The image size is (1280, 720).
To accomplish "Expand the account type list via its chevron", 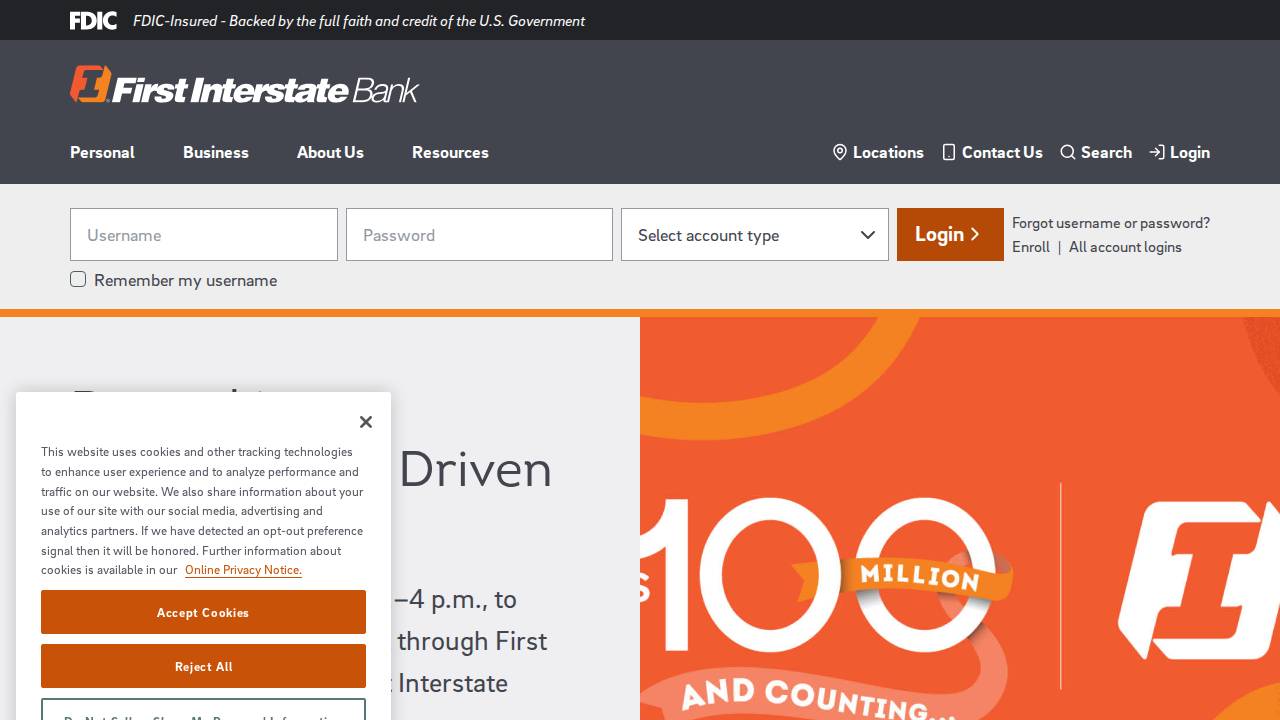I will pos(867,235).
